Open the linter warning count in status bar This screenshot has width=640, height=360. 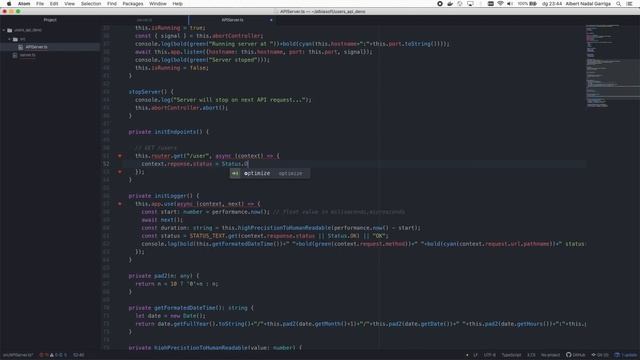pos(54,355)
